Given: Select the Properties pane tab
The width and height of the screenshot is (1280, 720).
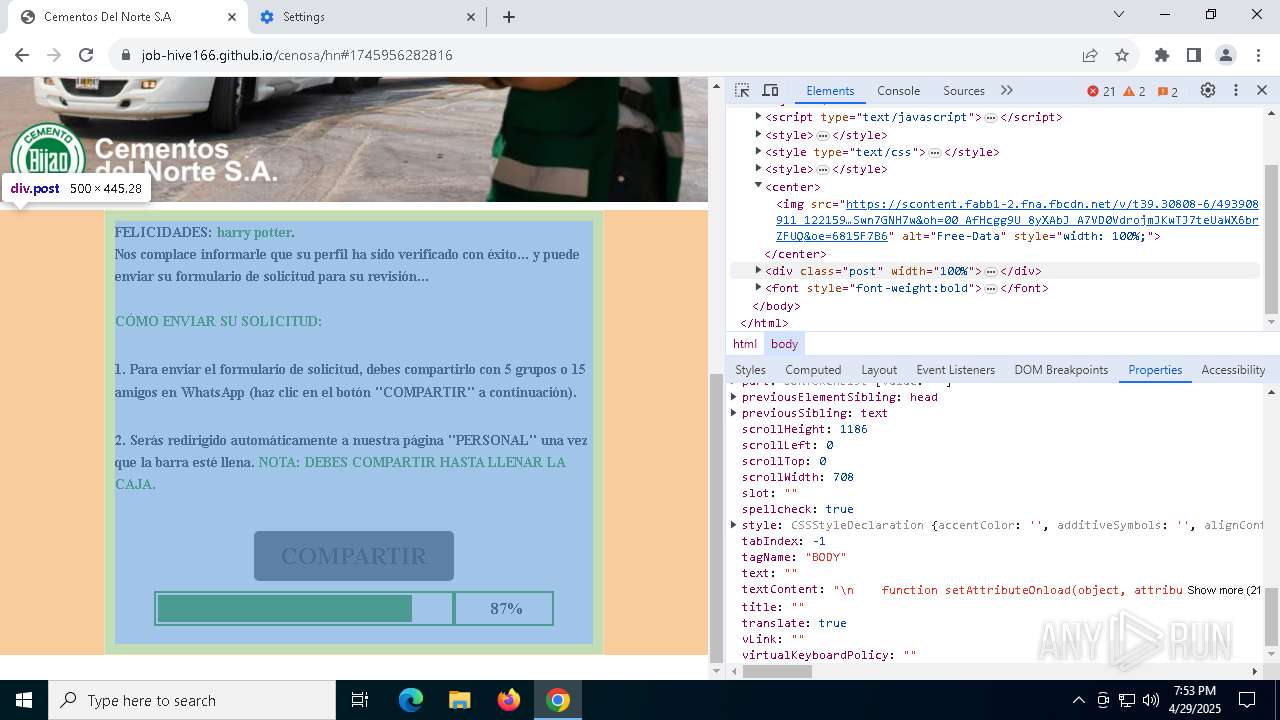Looking at the screenshot, I should tap(1155, 370).
